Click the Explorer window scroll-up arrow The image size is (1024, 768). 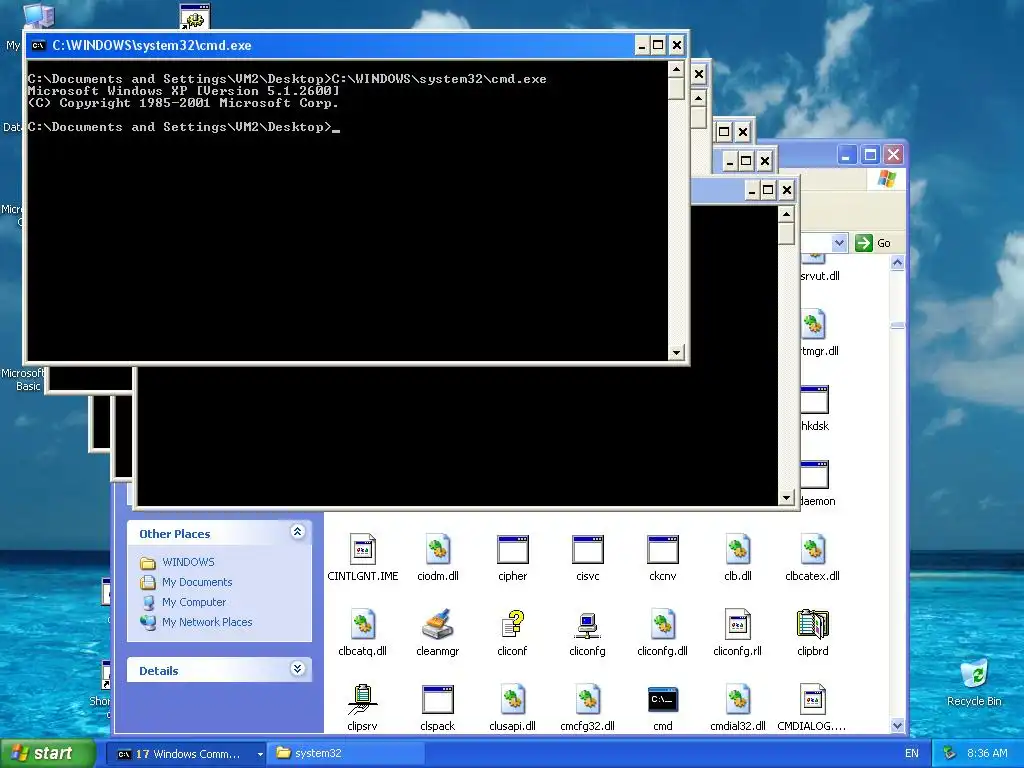897,263
